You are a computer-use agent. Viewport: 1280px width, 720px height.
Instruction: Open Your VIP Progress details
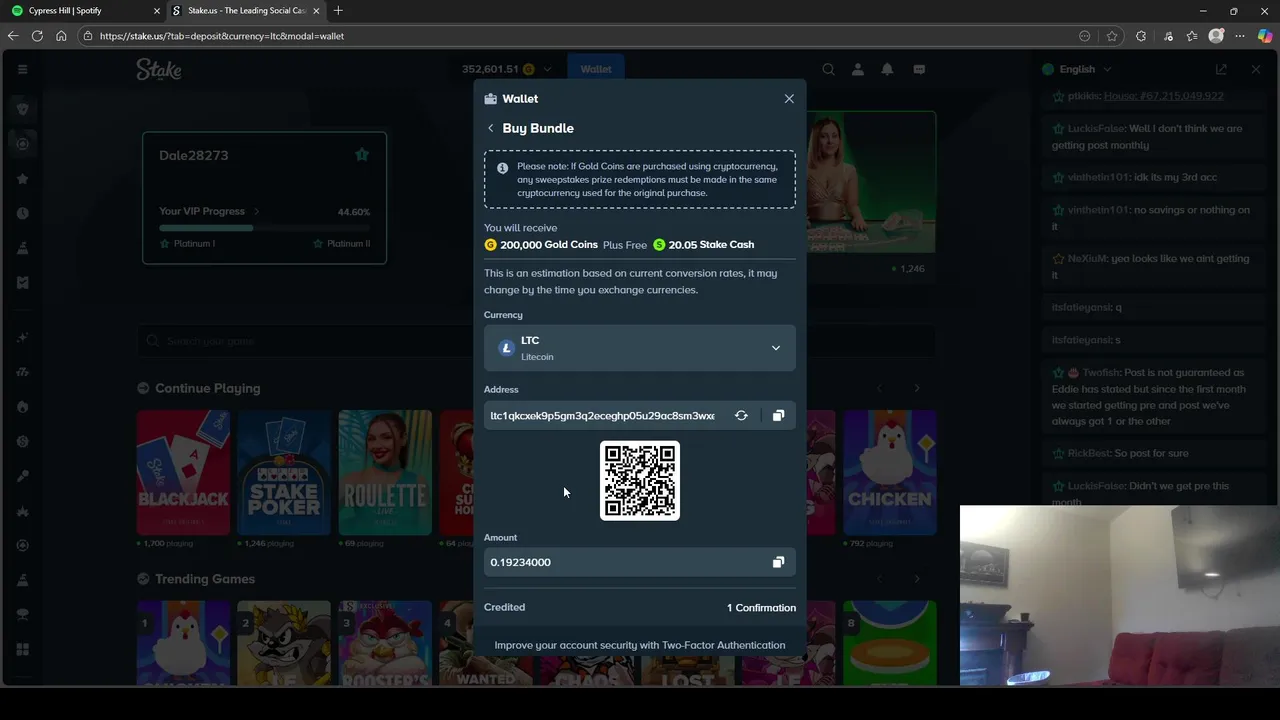coord(209,211)
